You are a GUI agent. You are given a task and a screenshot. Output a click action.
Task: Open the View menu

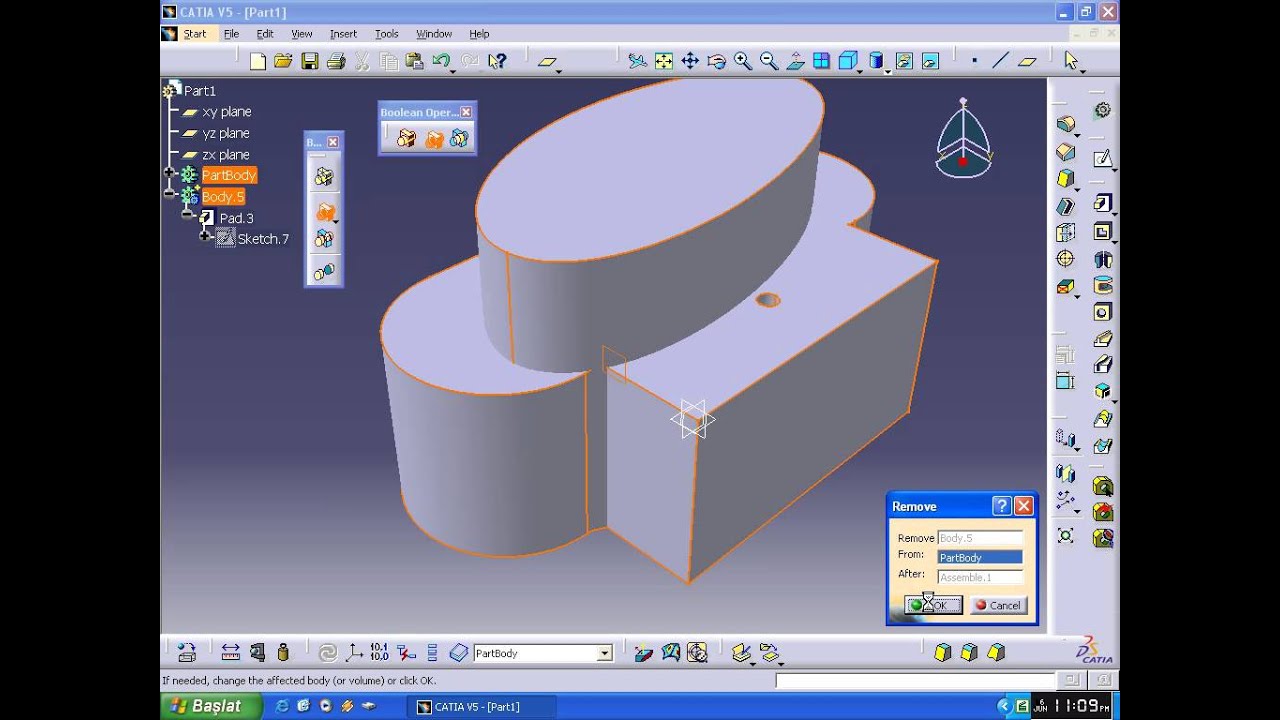(302, 34)
